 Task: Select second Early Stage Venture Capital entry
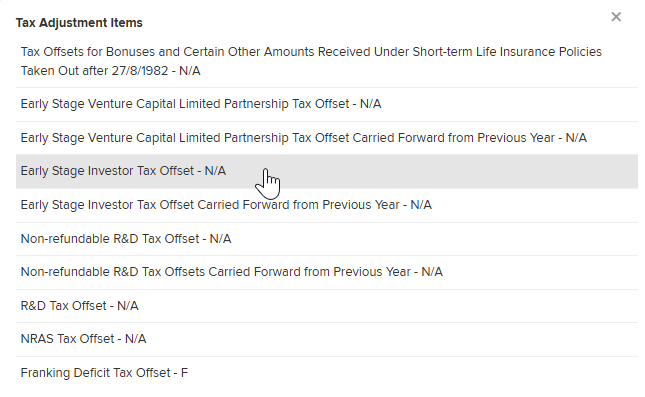click(x=327, y=138)
